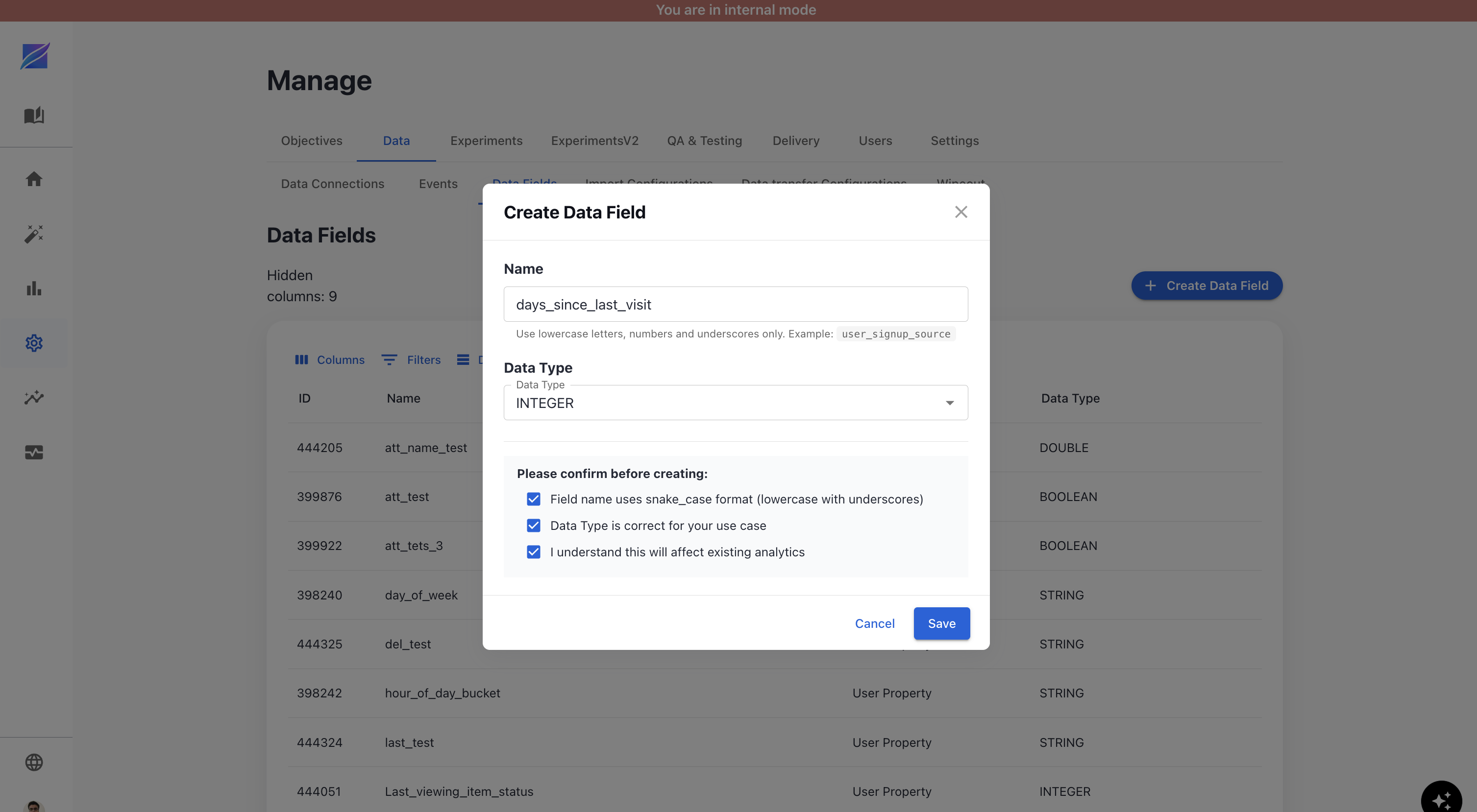
Task: Click Cancel in the dialog
Action: pos(874,623)
